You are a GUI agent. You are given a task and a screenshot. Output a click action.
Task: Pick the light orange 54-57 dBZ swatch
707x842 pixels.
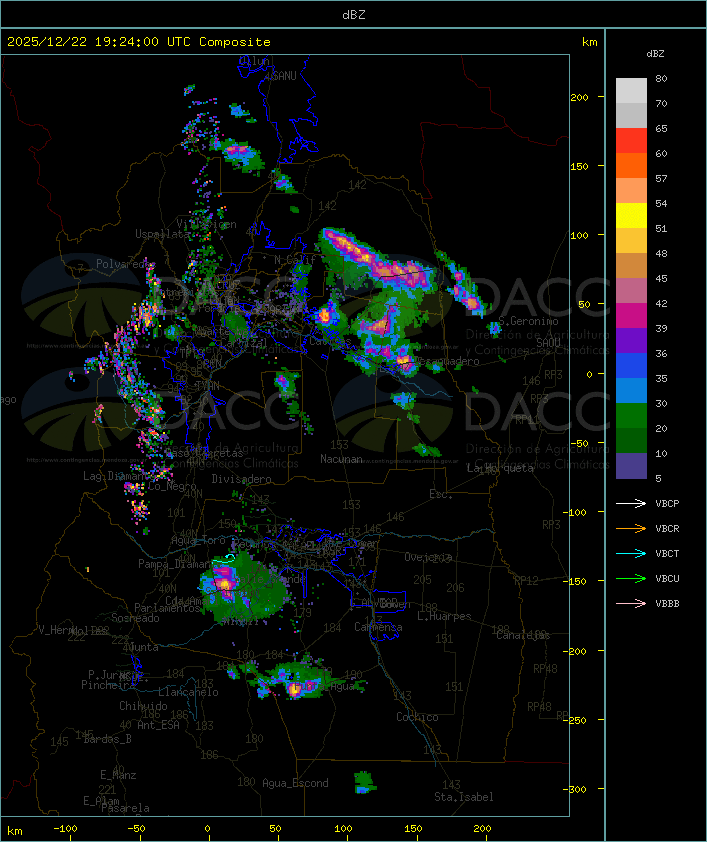pos(631,191)
